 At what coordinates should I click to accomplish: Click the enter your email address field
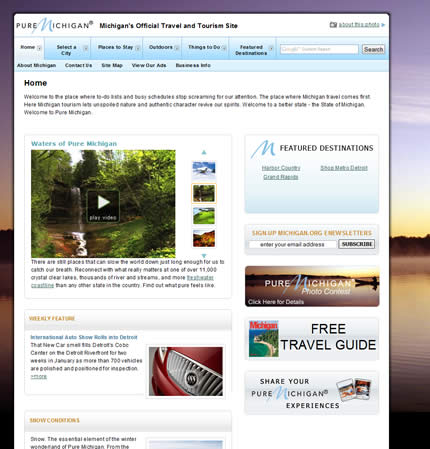coord(292,244)
